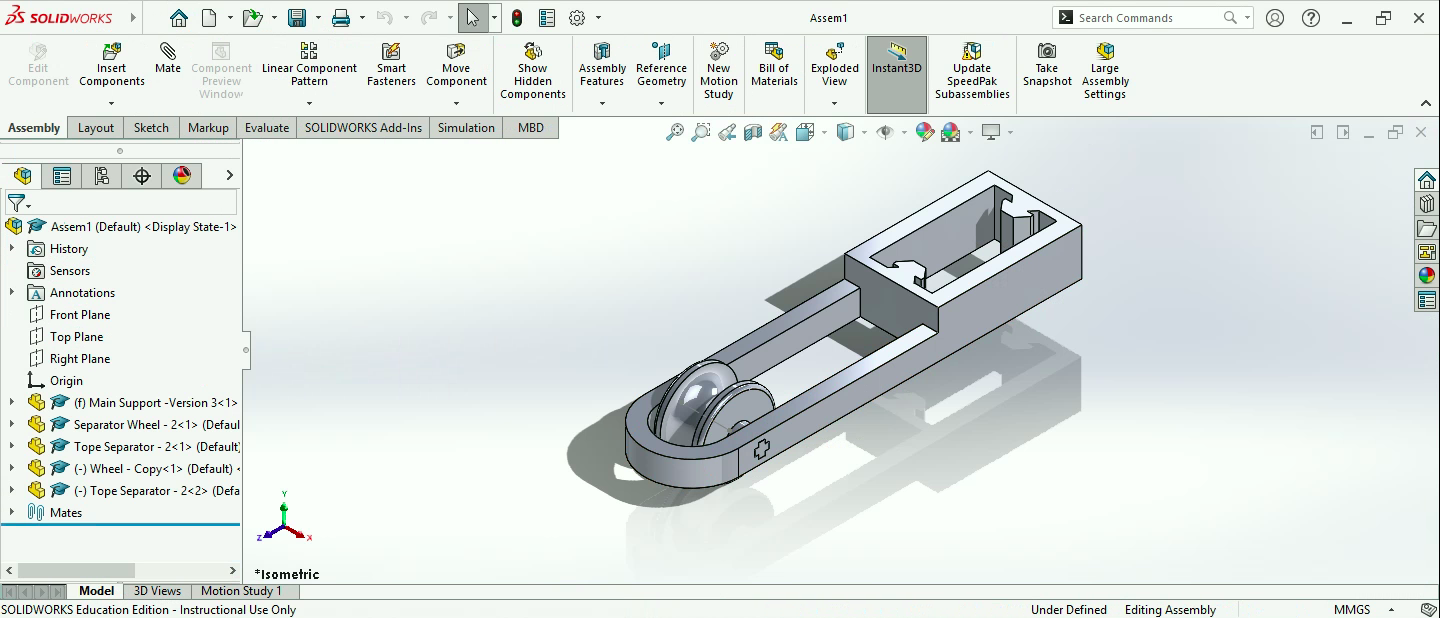Select the Top Plane
Screen dimensions: 1440x618
pyautogui.click(x=76, y=337)
